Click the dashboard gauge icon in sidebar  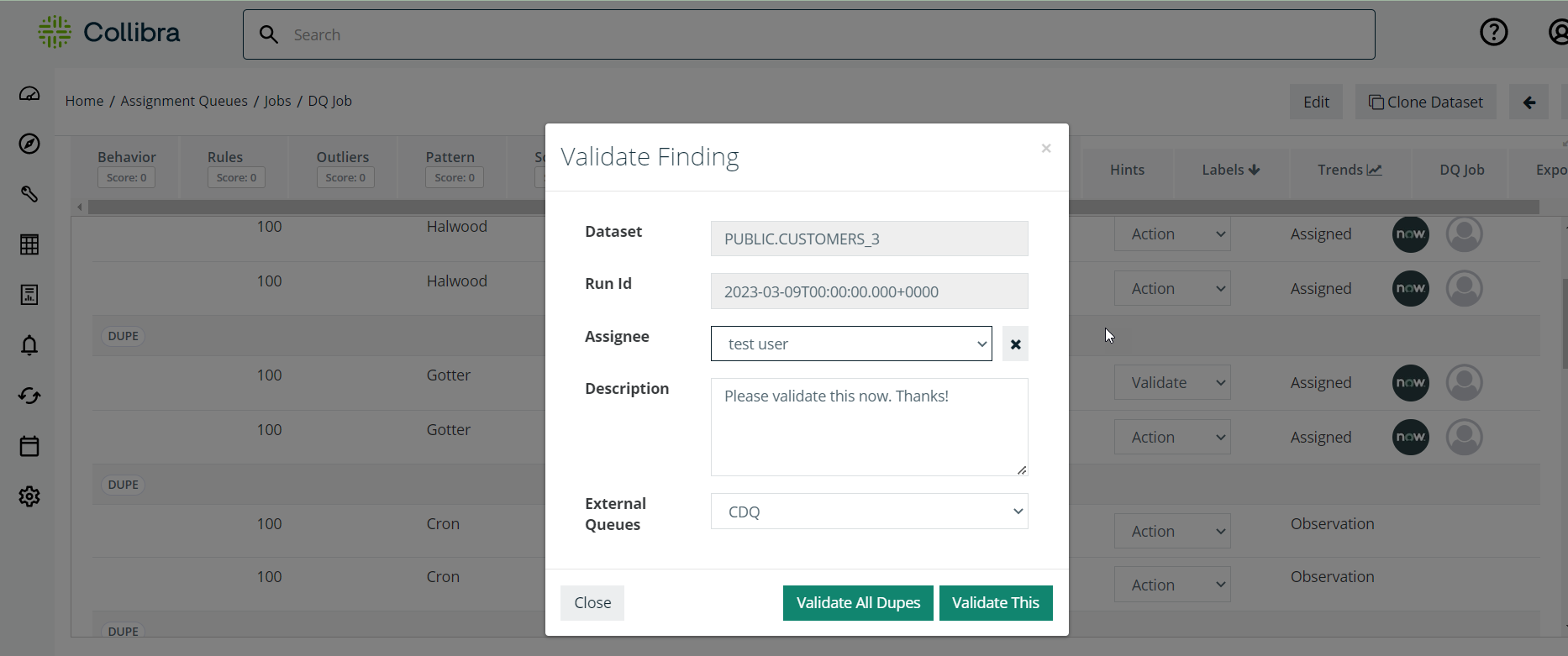coord(29,94)
